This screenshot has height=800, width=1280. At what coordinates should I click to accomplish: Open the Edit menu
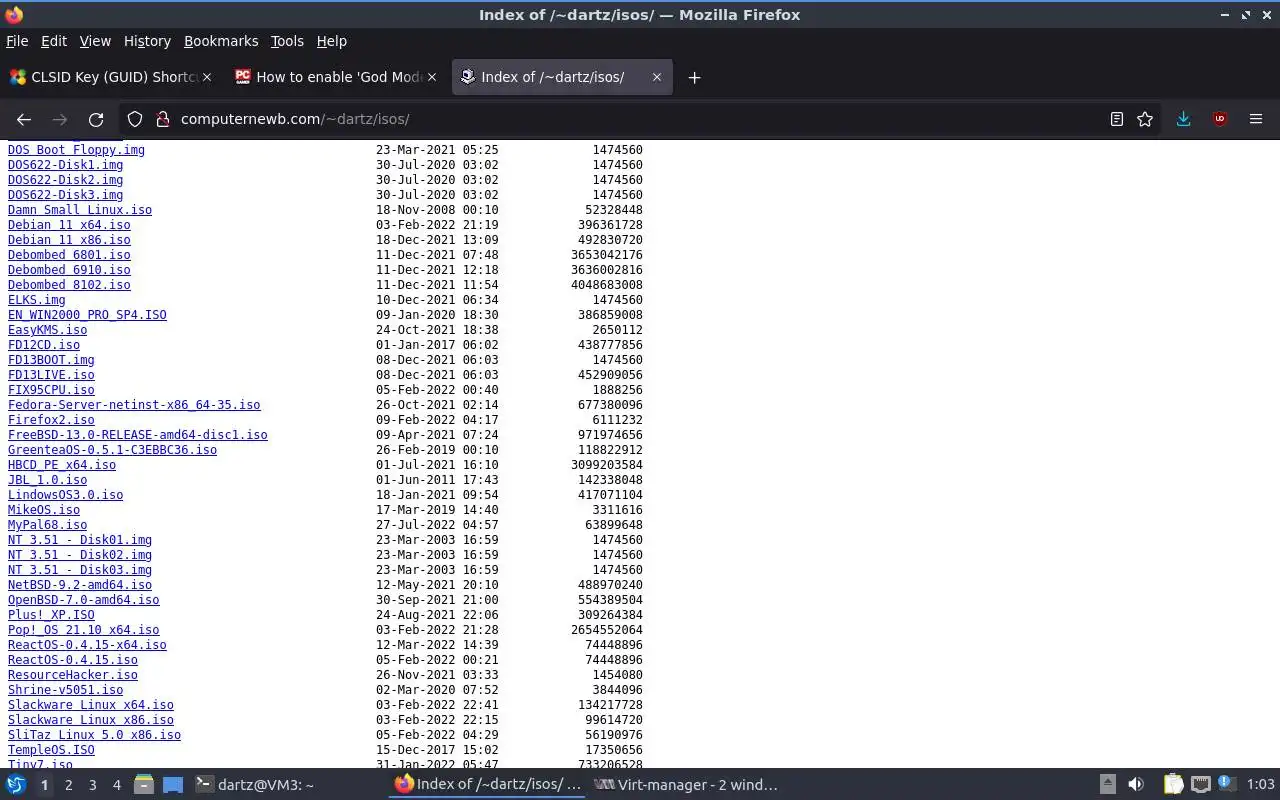[54, 41]
